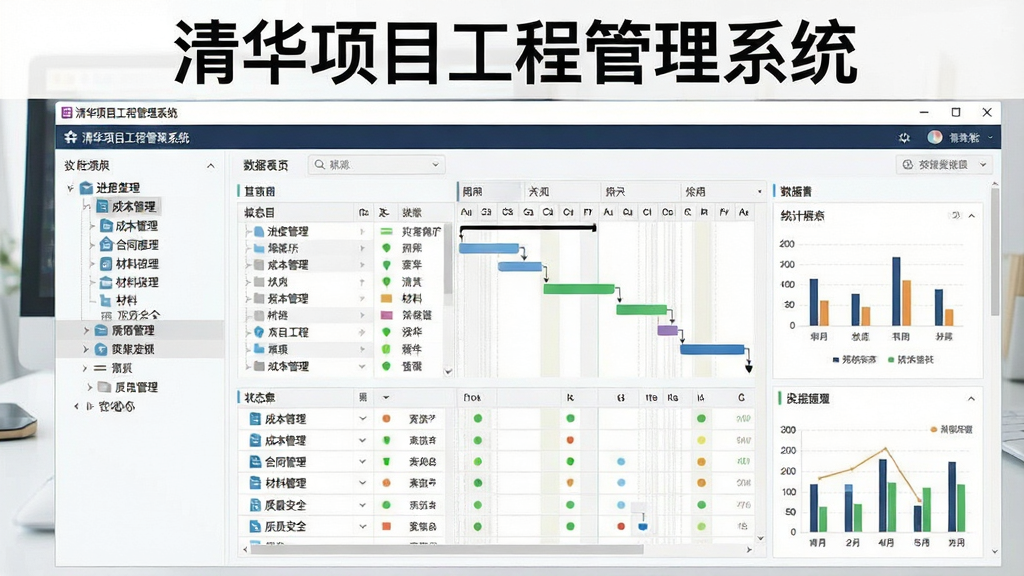Click the magnifier icon in the search box
Viewport: 1024px width, 576px height.
point(319,165)
